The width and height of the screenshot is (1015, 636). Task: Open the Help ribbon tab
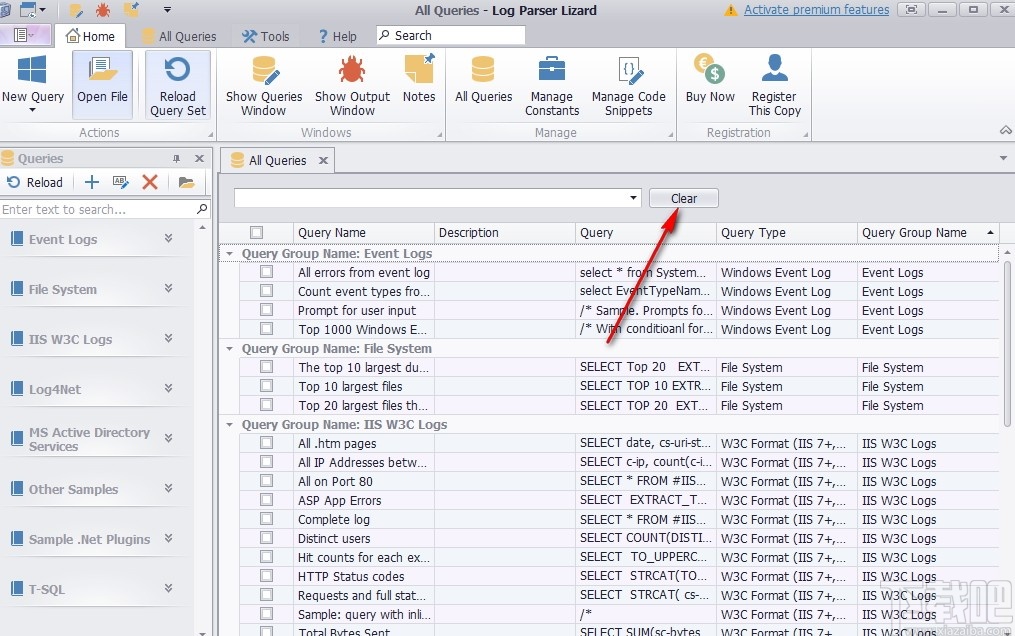[x=337, y=36]
